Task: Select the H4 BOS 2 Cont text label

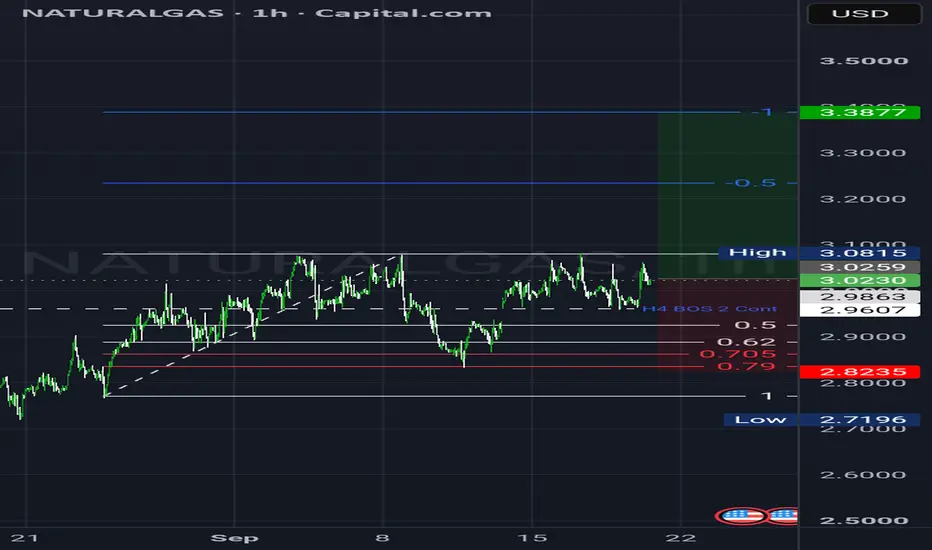Action: [709, 309]
